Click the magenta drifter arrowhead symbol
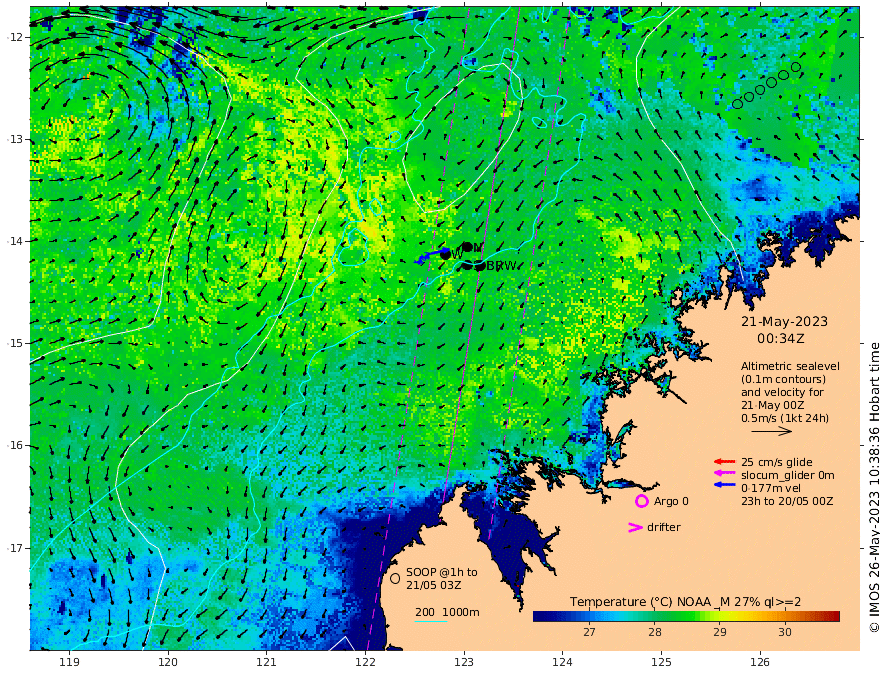 [x=635, y=527]
